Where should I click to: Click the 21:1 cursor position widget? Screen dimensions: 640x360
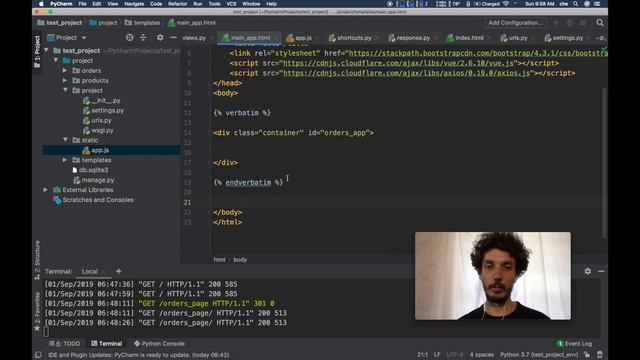point(422,355)
